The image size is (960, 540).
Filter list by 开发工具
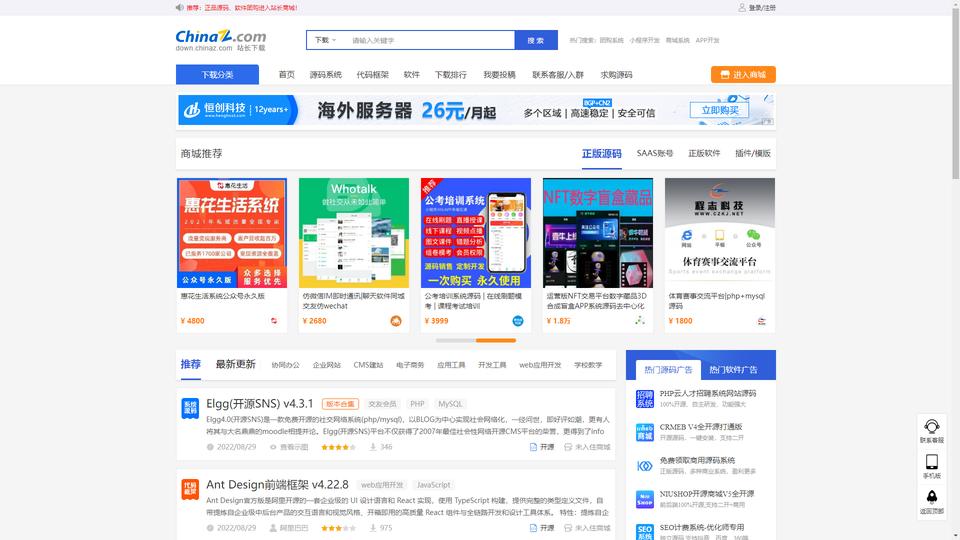[492, 365]
